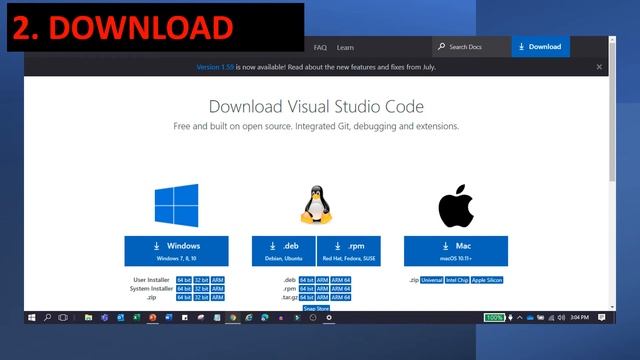Select Linux .rpm ARM 64 link
Viewport: 640px width, 360px height.
point(341,289)
